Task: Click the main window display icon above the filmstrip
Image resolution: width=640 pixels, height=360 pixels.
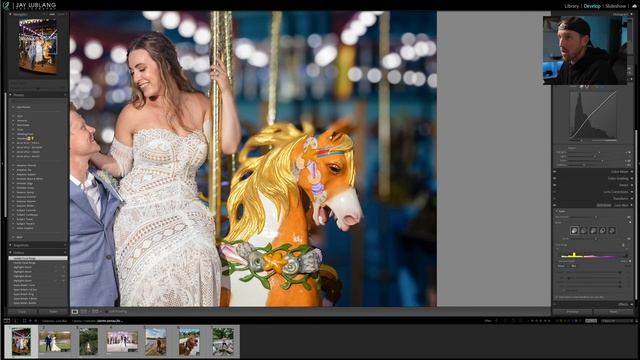Action: point(7,321)
